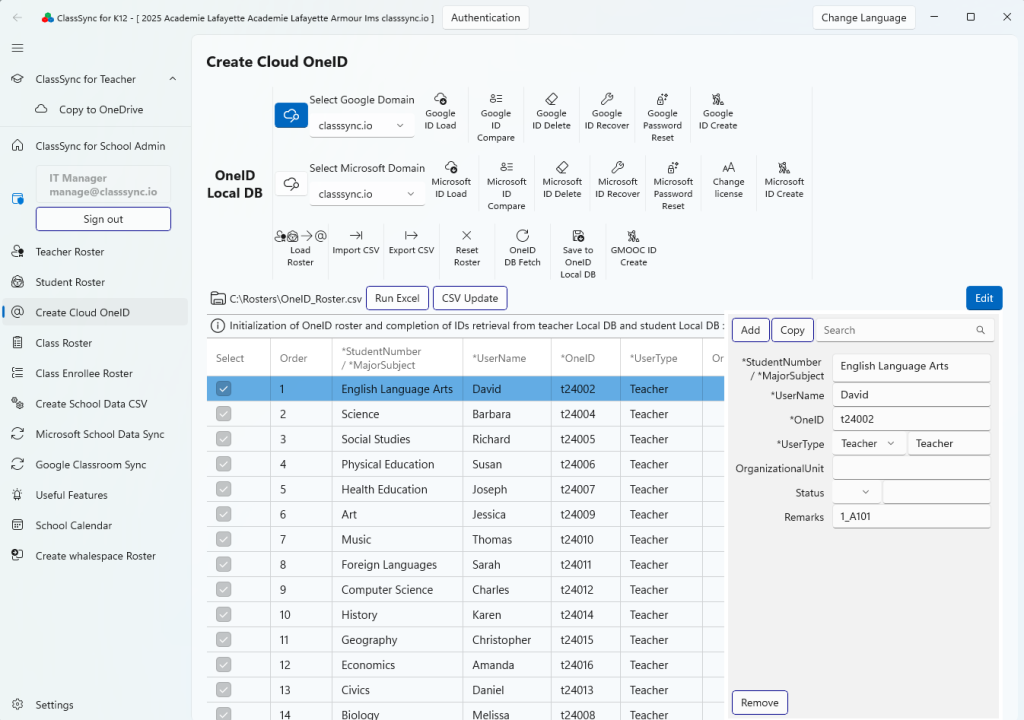Screen dimensions: 1024x720
Task: Click the Export CSV tool
Action: pyautogui.click(x=411, y=242)
